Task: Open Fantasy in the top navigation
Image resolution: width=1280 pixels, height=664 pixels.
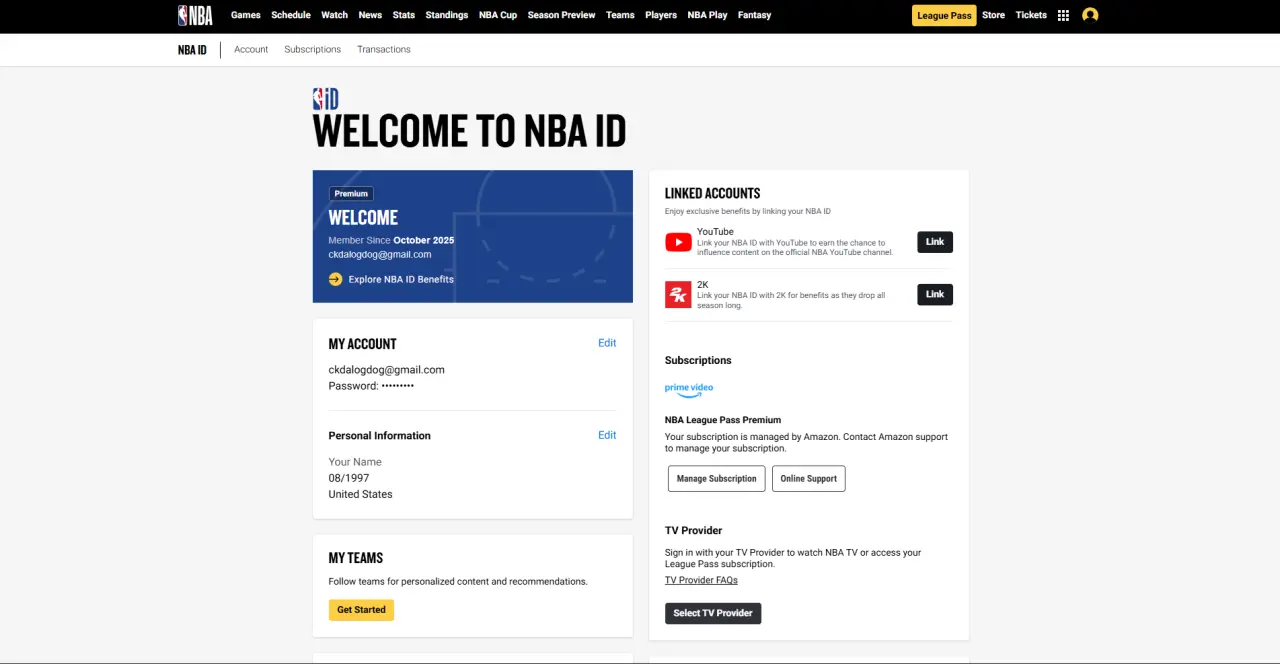Action: [x=755, y=15]
